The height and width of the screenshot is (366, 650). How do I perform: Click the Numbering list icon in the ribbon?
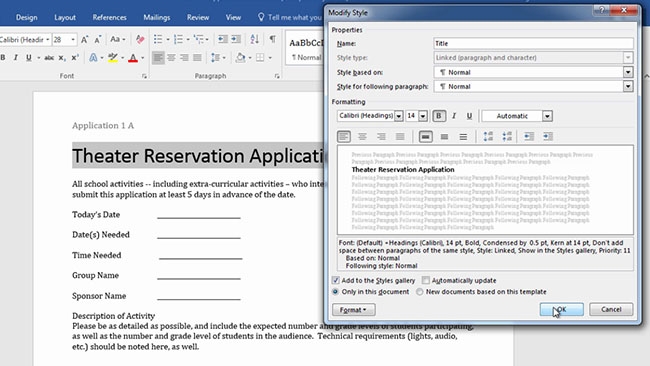coord(178,40)
